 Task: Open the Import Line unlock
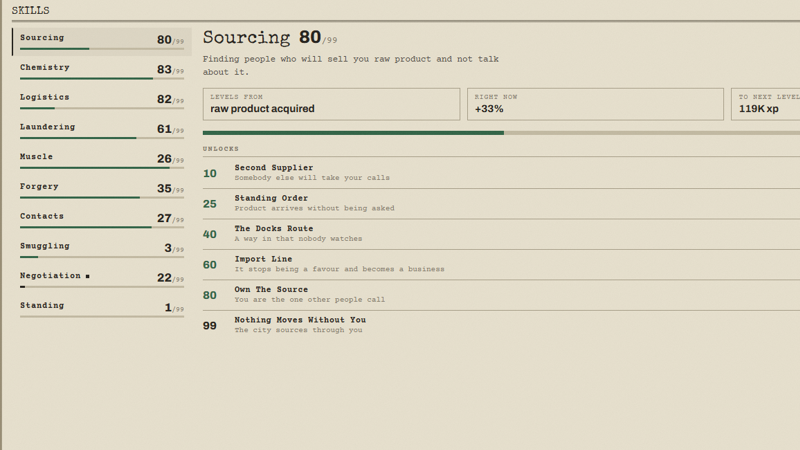pyautogui.click(x=501, y=264)
